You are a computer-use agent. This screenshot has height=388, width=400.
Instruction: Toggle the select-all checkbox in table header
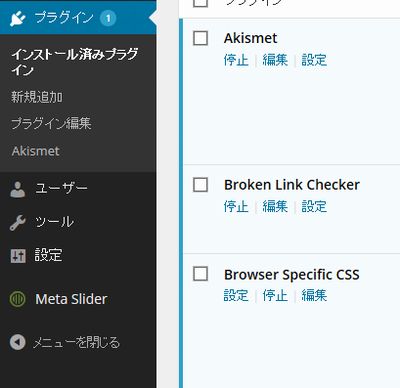point(200,3)
